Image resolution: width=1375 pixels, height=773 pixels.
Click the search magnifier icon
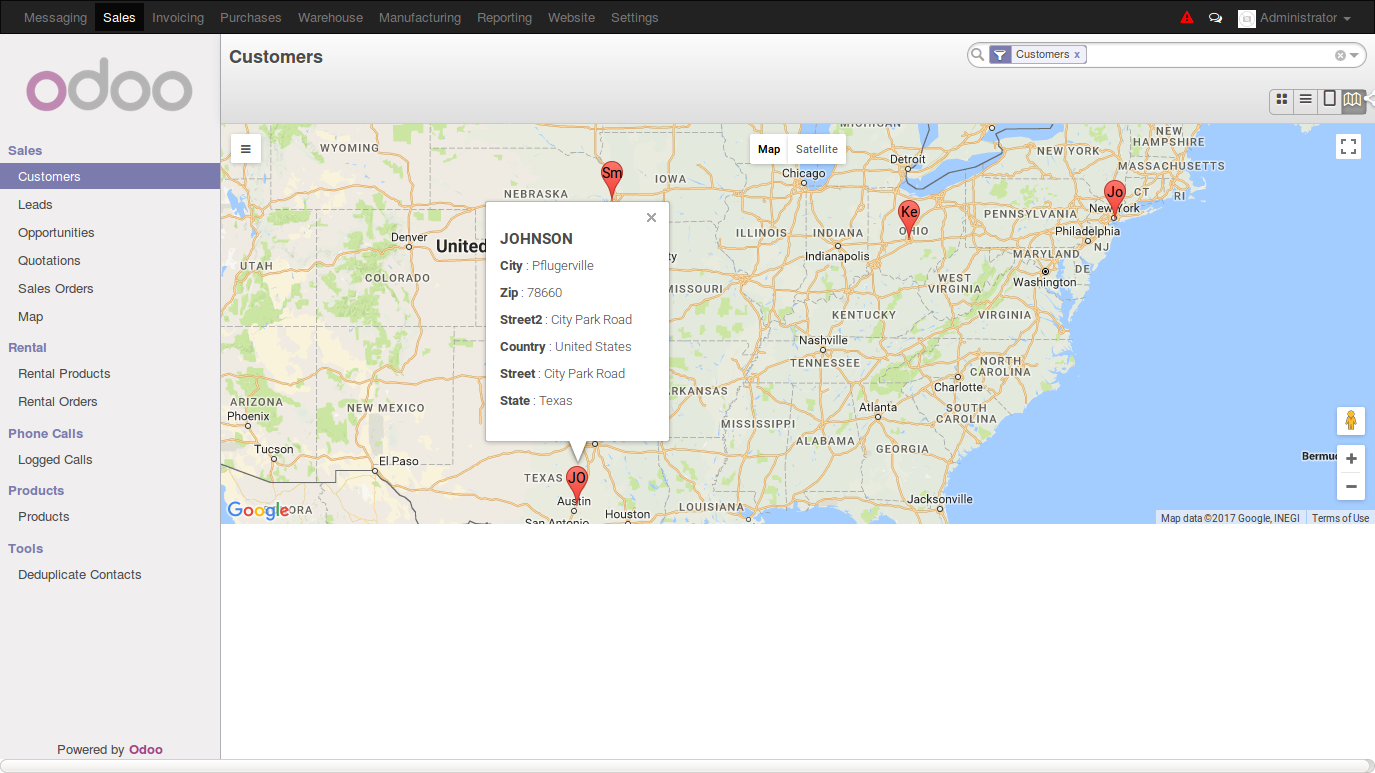[x=978, y=55]
